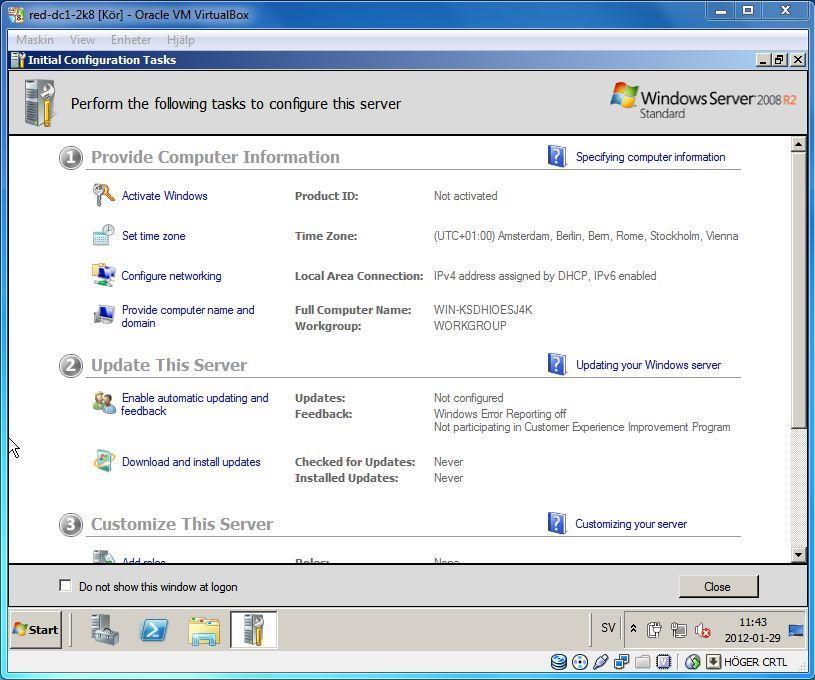Open Provide computer name and domain link
This screenshot has width=815, height=680.
tap(188, 316)
